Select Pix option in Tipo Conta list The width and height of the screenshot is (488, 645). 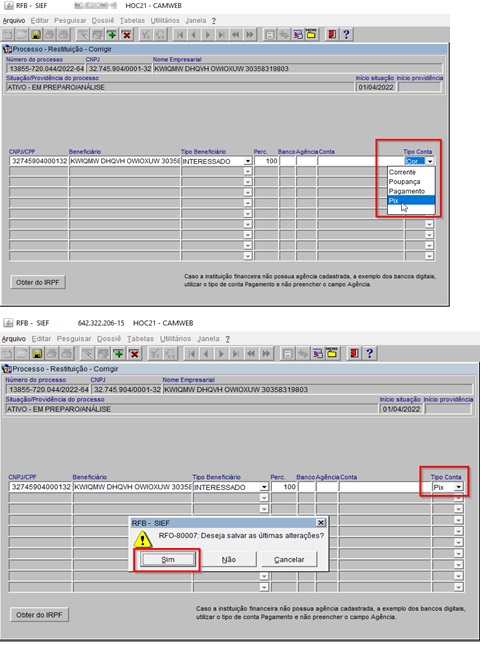[411, 200]
